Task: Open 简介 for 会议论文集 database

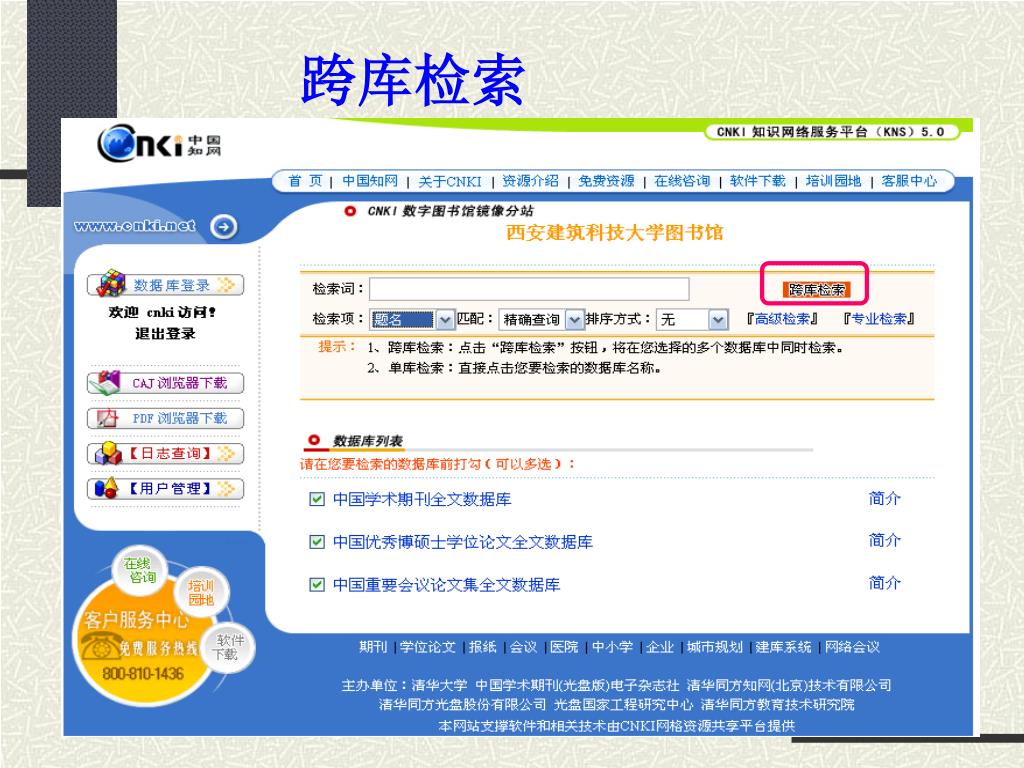Action: point(884,583)
